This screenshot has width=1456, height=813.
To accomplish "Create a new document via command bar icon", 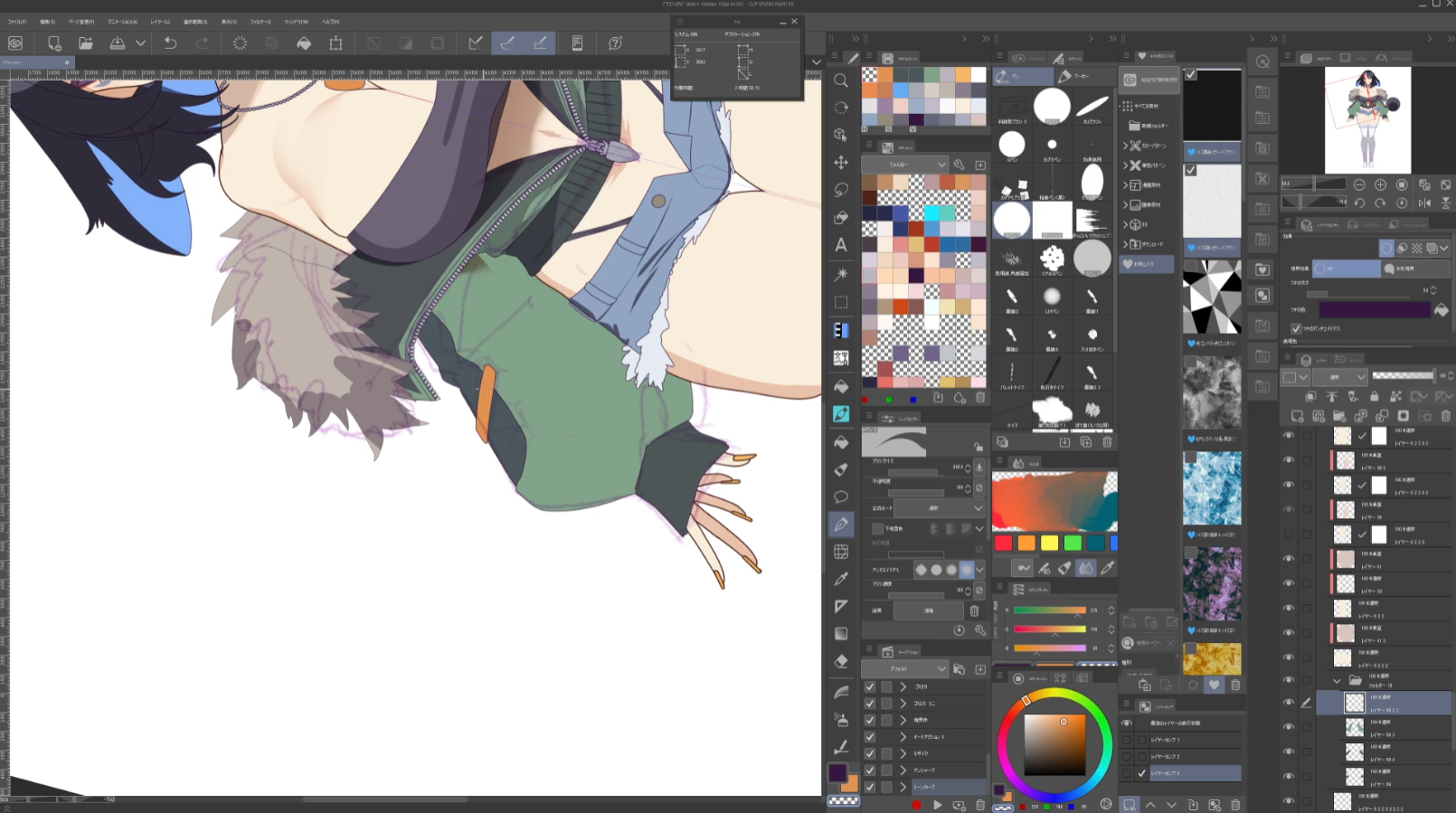I will tap(54, 43).
